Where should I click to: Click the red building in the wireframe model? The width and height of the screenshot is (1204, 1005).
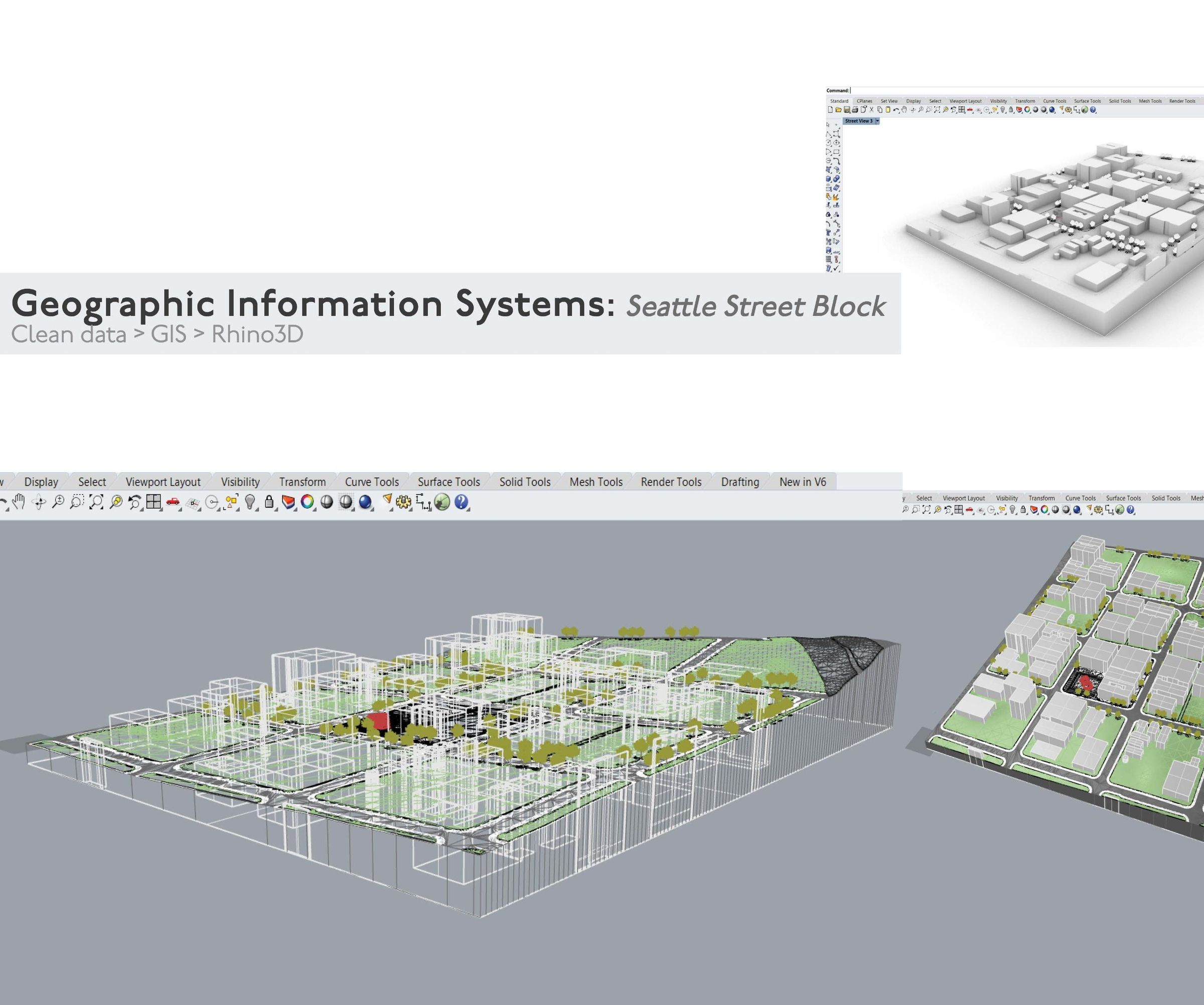378,721
